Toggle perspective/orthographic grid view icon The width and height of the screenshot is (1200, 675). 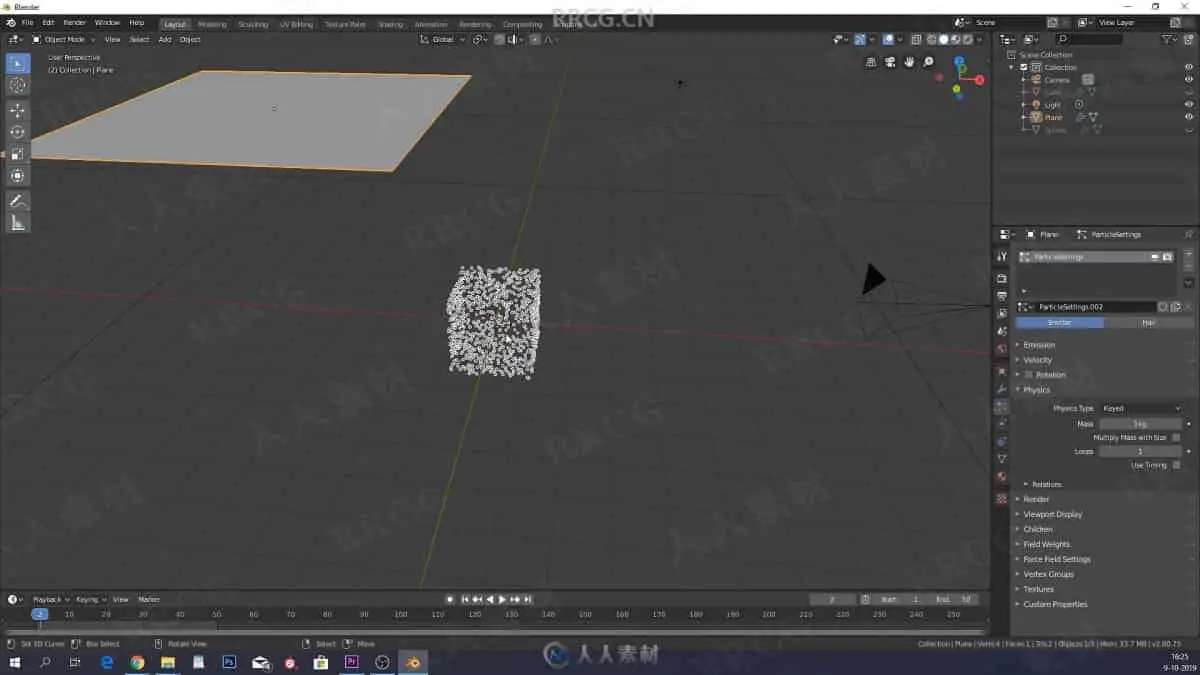click(871, 62)
